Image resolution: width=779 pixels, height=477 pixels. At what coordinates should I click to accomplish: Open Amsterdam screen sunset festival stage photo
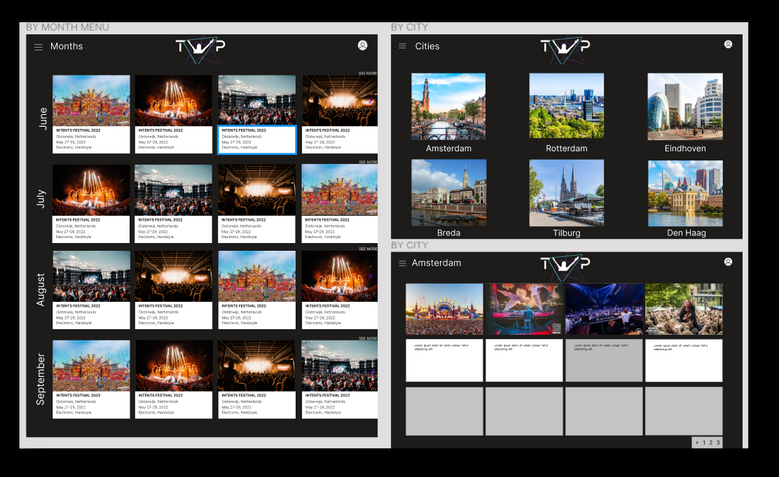444,309
